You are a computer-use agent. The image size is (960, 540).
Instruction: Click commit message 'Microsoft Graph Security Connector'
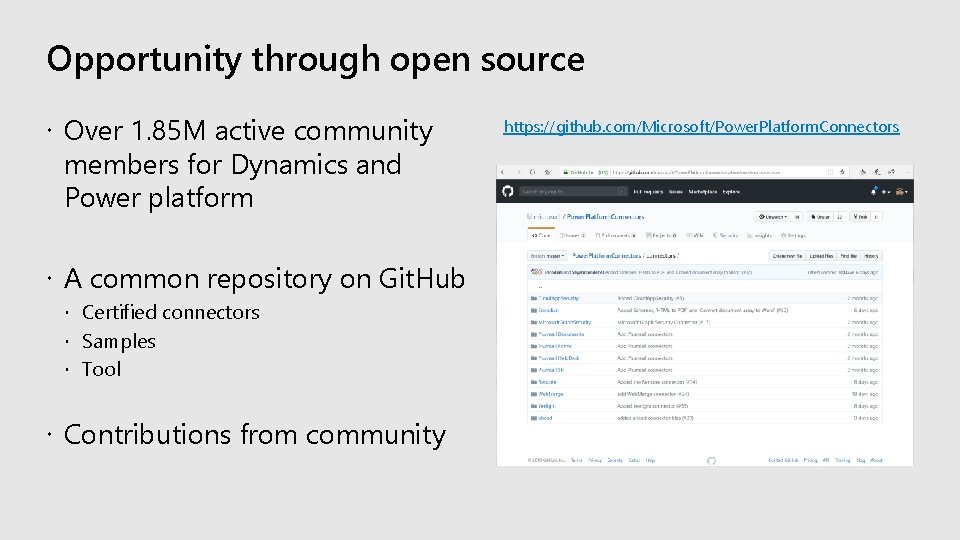[664, 323]
